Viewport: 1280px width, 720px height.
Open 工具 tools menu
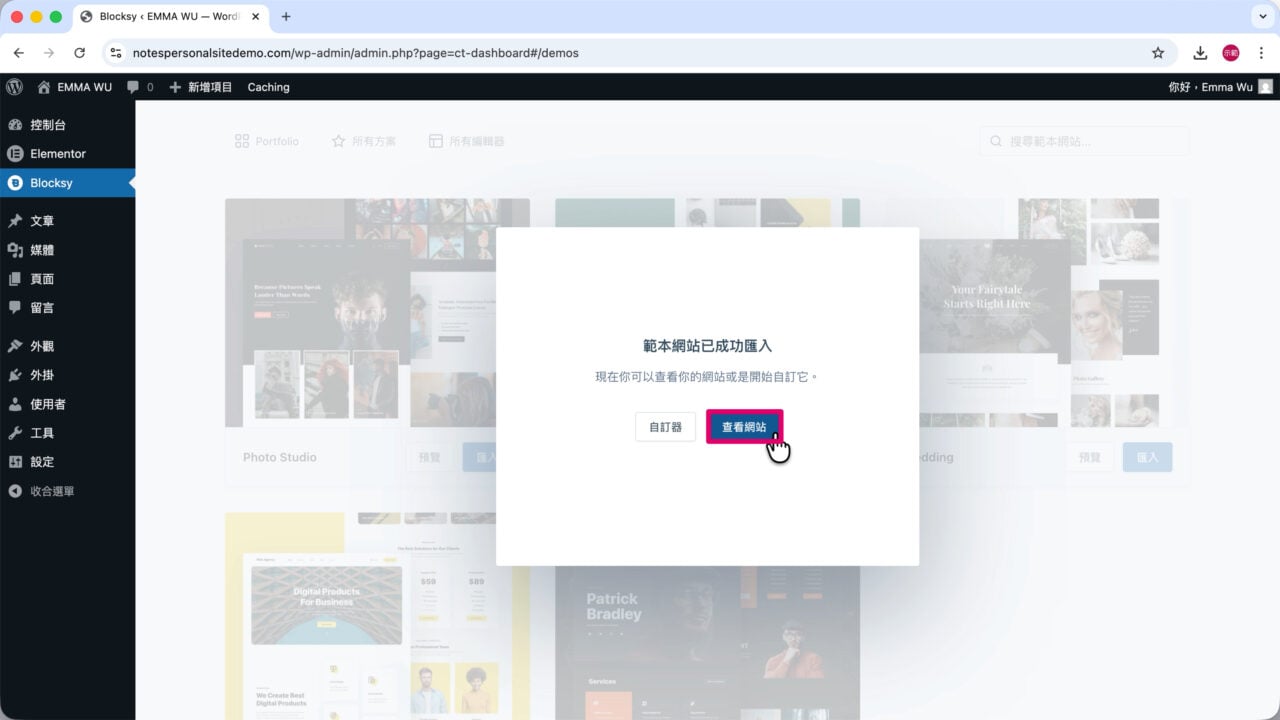pos(67,433)
